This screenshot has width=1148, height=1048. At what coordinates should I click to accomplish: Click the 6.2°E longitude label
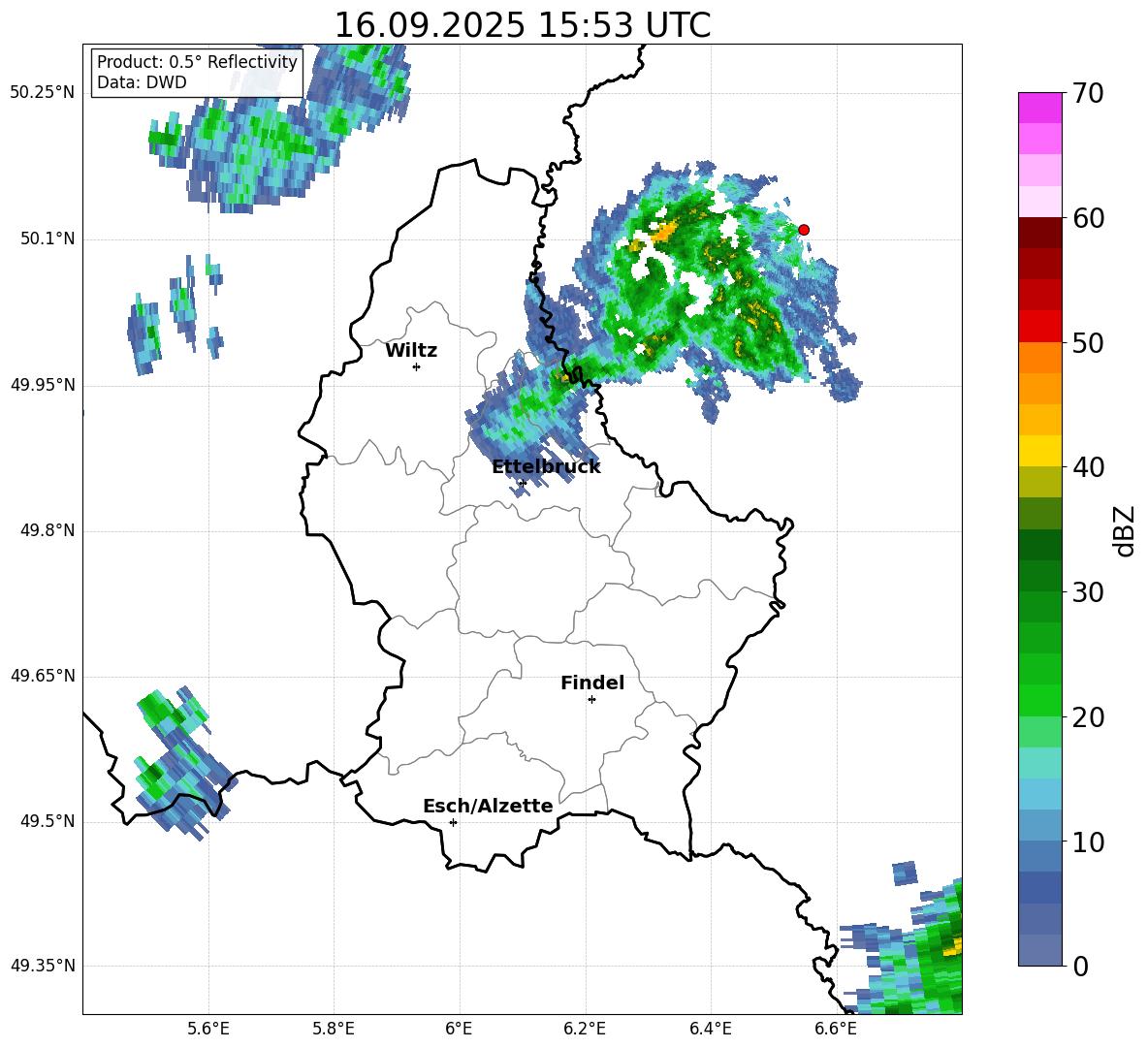point(585,1029)
